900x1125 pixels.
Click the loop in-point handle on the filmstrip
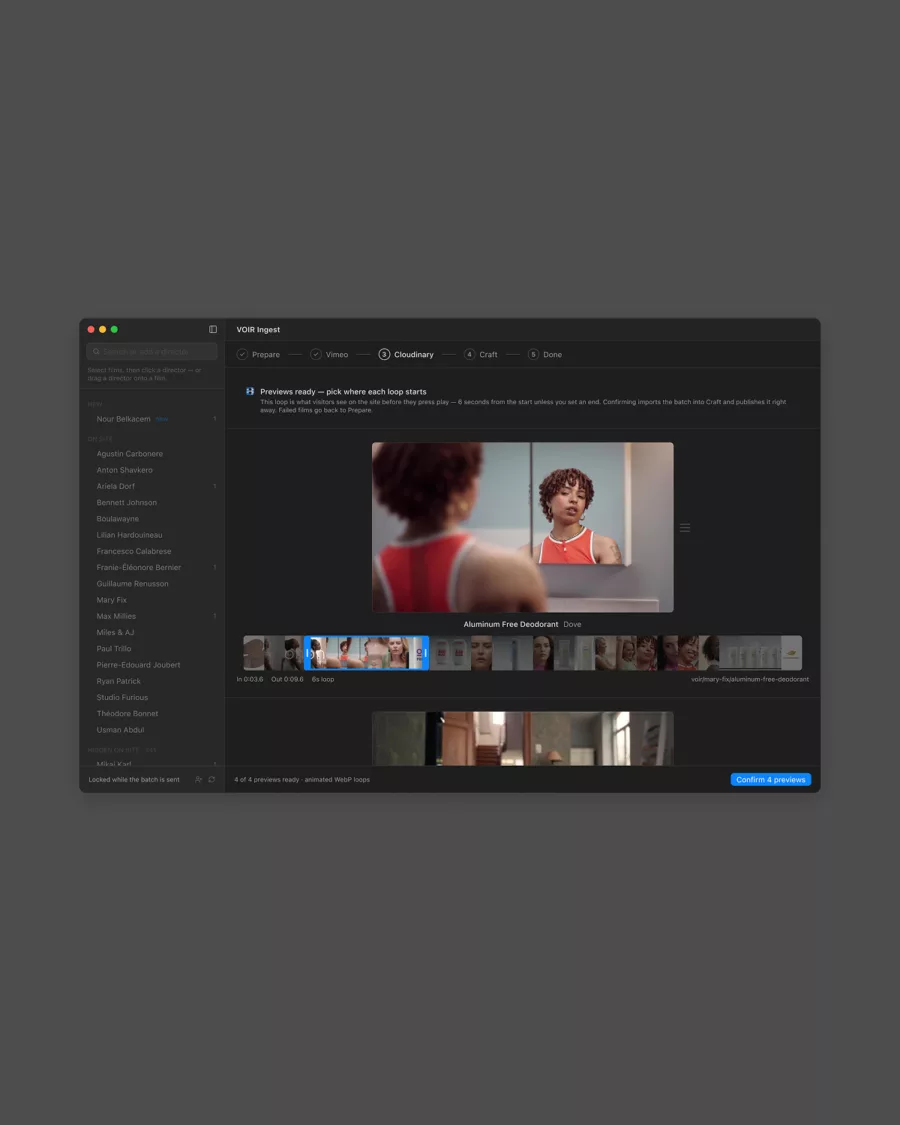pyautogui.click(x=308, y=653)
